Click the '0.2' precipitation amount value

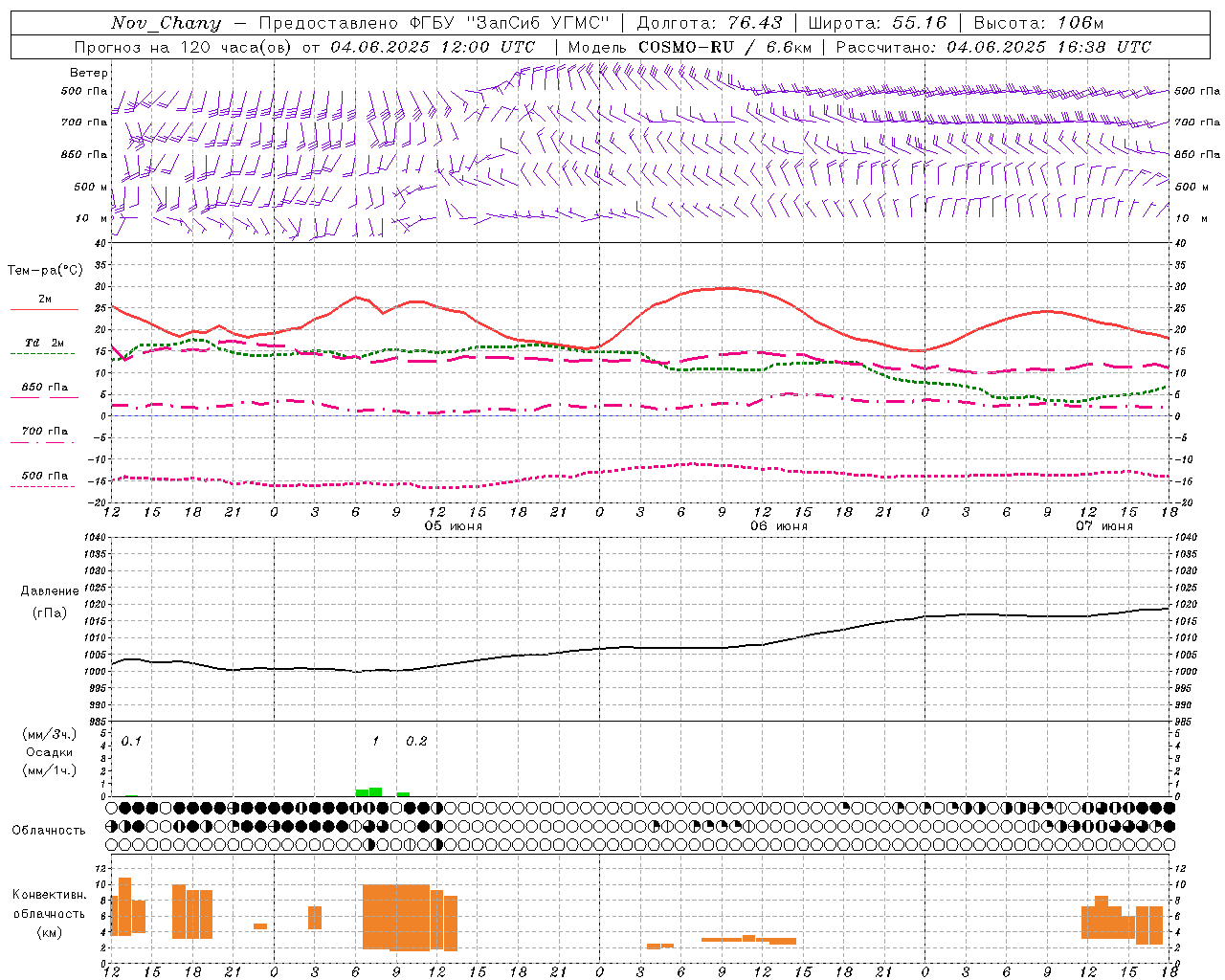click(416, 742)
